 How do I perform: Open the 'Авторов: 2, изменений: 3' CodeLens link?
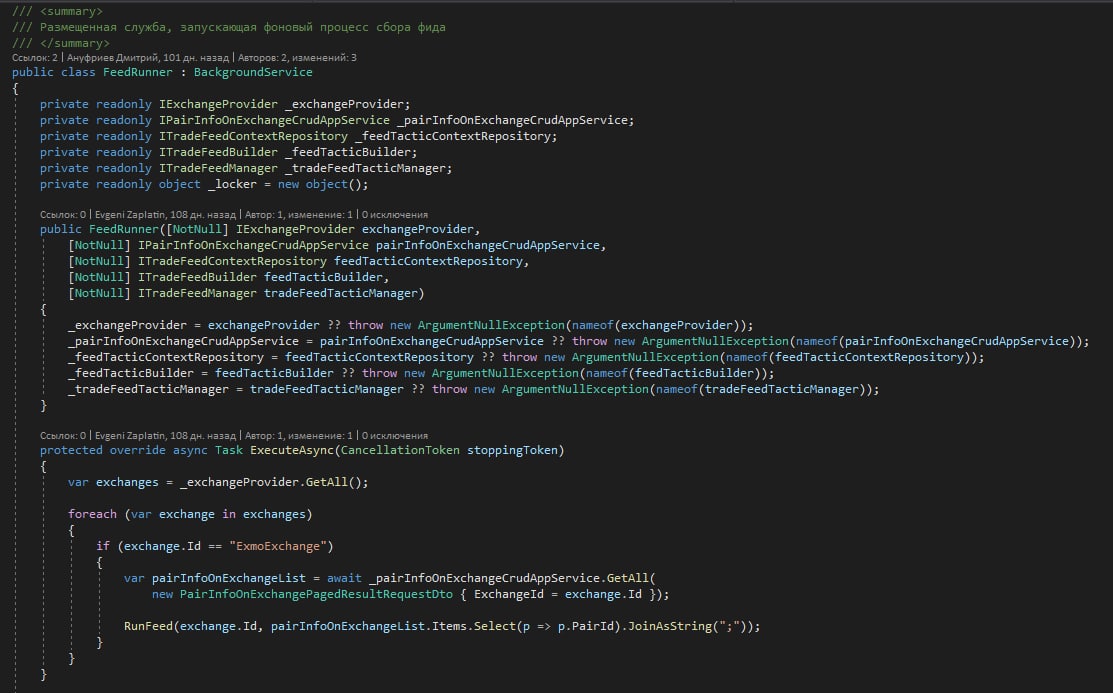(297, 58)
